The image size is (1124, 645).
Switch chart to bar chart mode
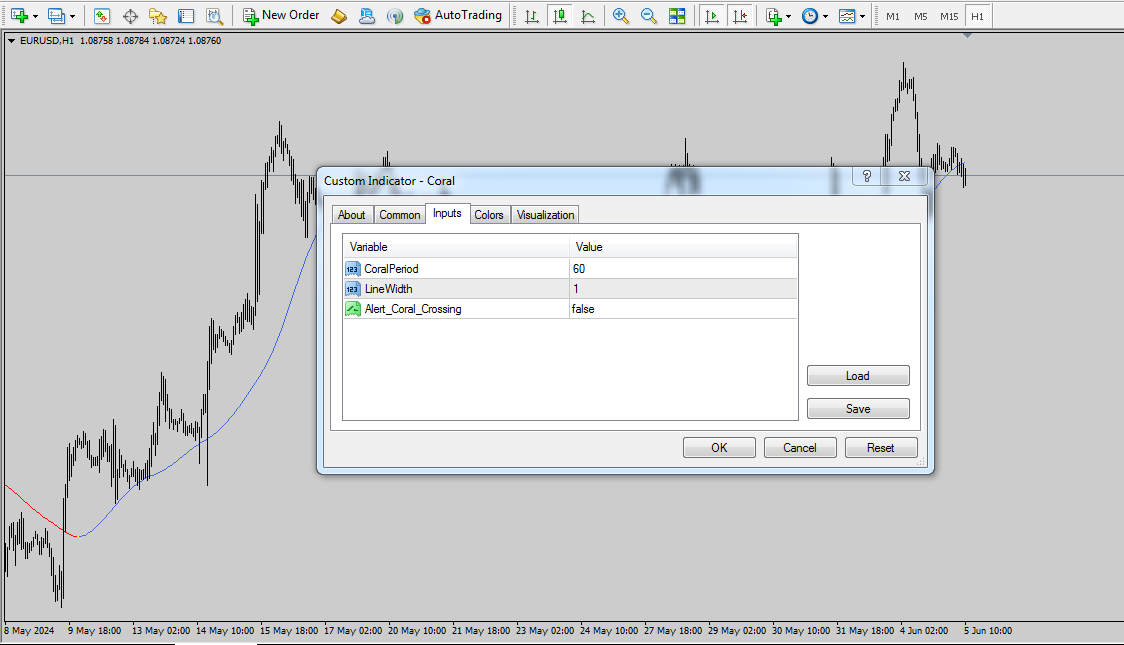(x=532, y=16)
